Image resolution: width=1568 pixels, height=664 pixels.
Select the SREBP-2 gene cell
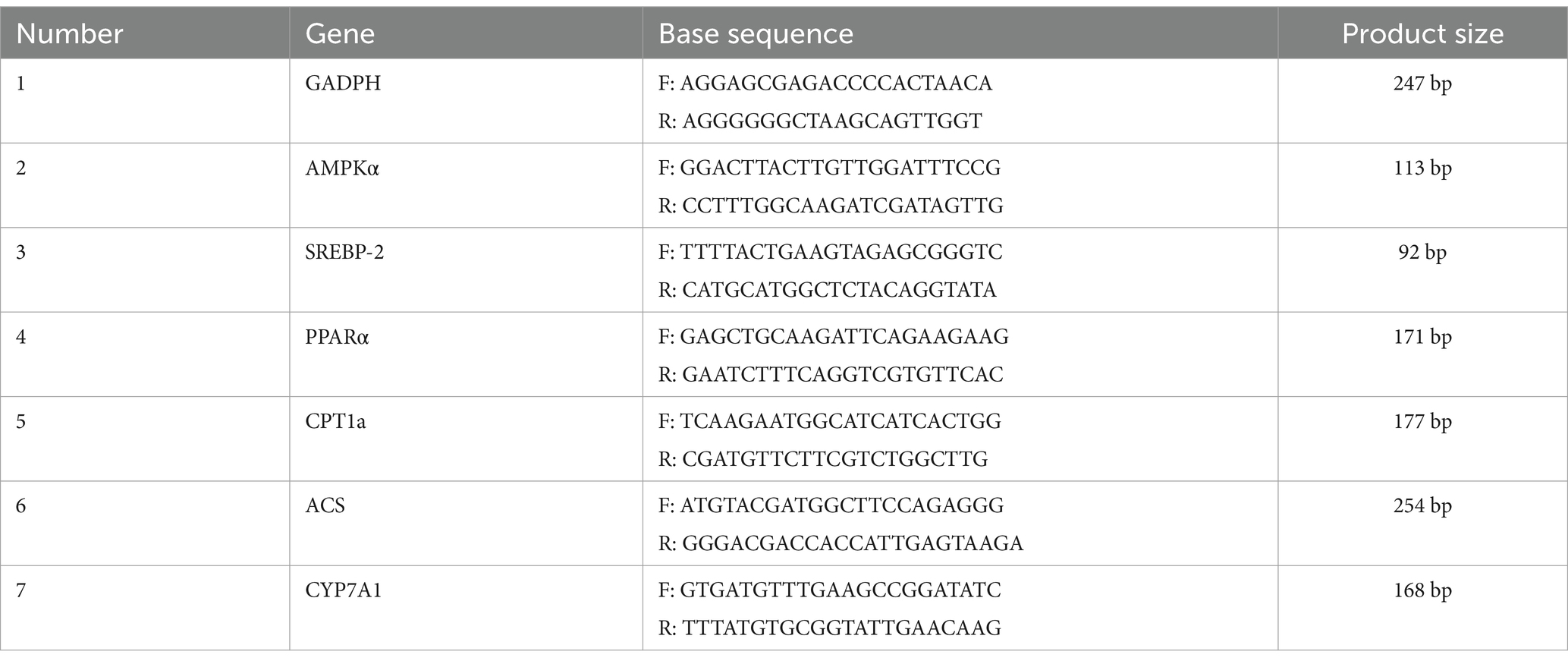[x=344, y=252]
